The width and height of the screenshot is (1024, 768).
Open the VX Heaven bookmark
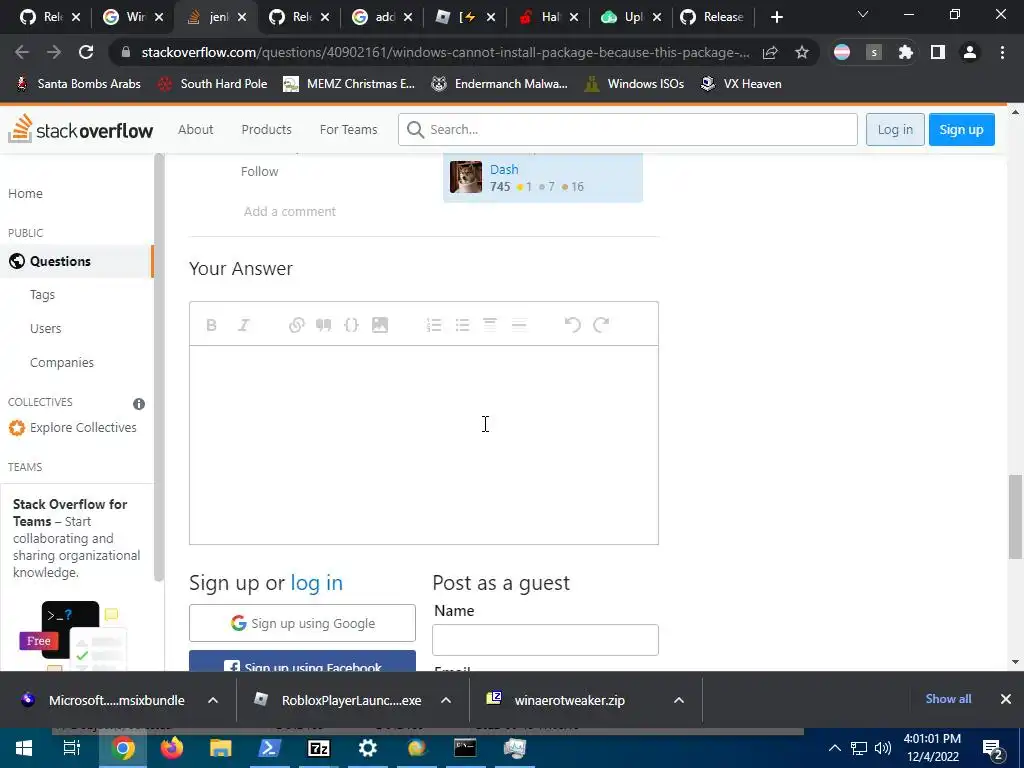[741, 84]
